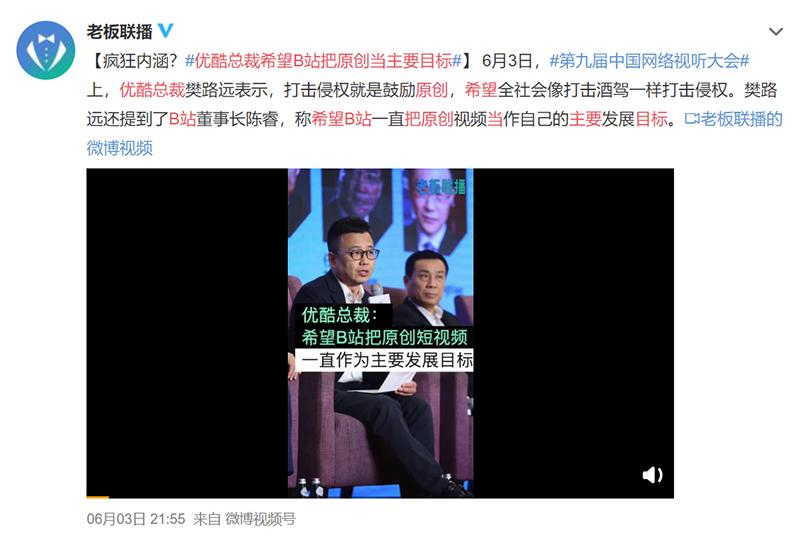Image resolution: width=800 pixels, height=544 pixels.
Task: Open the 老板联播的微博视频 link
Action: click(733, 119)
